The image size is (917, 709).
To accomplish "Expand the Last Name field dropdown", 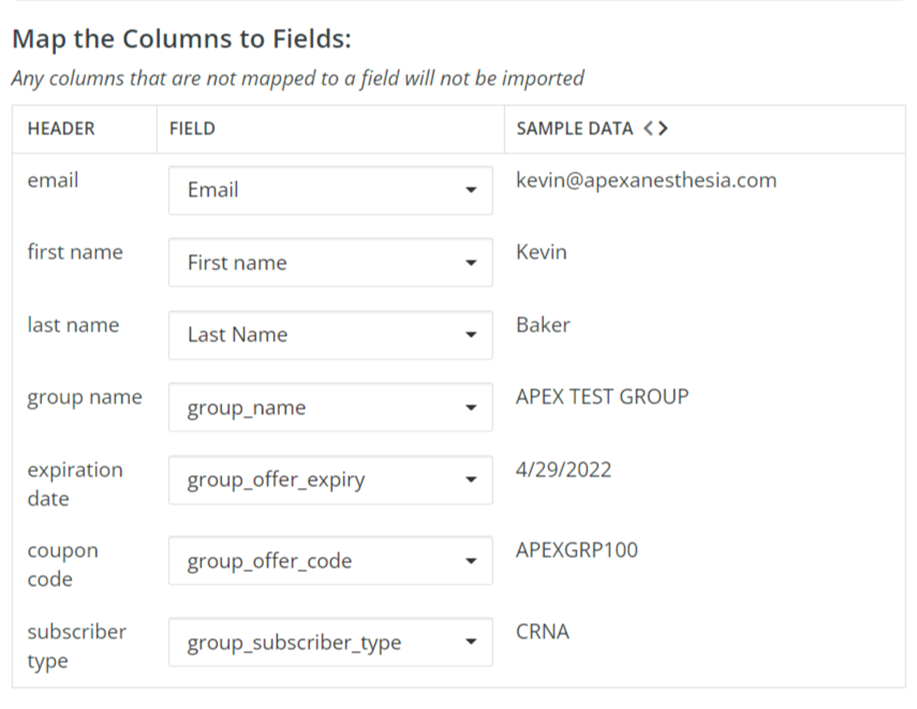I will 330,335.
